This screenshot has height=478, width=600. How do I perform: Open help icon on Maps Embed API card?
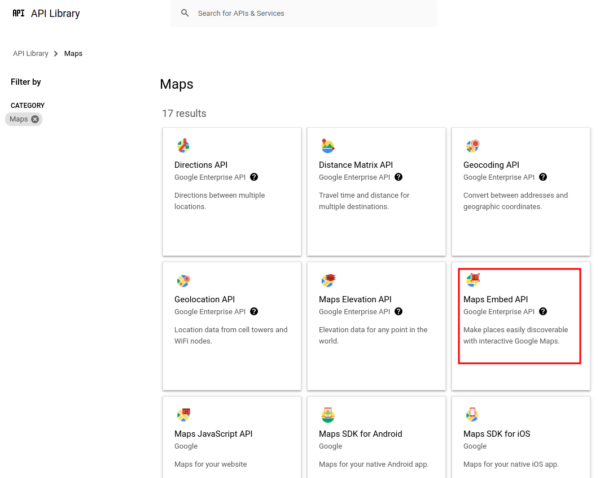coord(543,312)
